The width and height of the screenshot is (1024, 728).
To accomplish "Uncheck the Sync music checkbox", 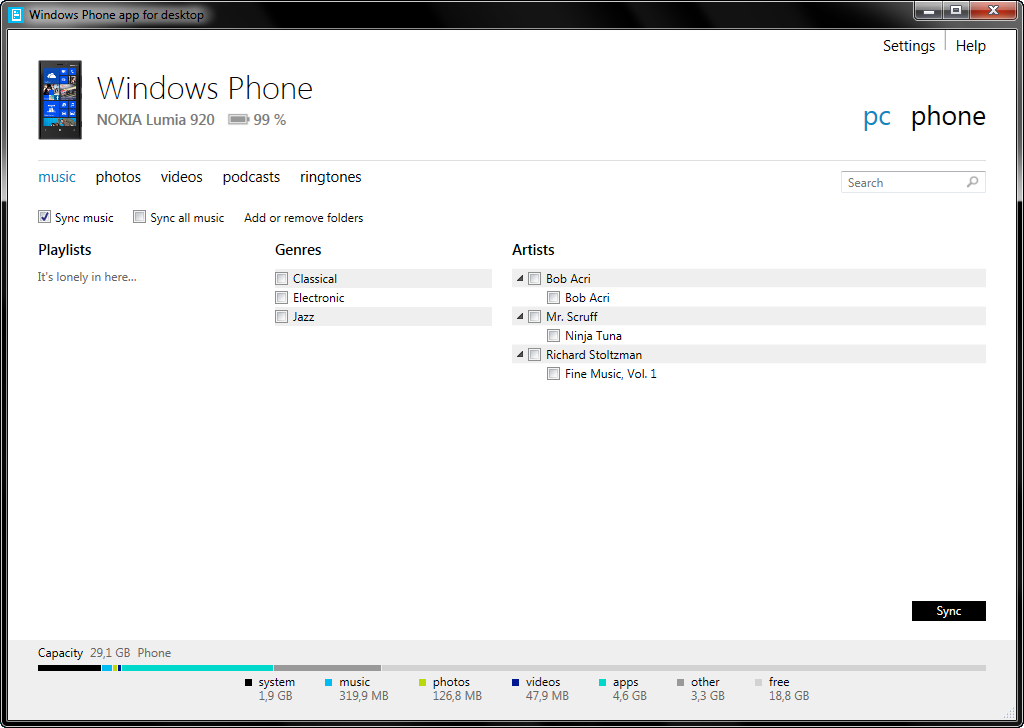I will [x=44, y=217].
